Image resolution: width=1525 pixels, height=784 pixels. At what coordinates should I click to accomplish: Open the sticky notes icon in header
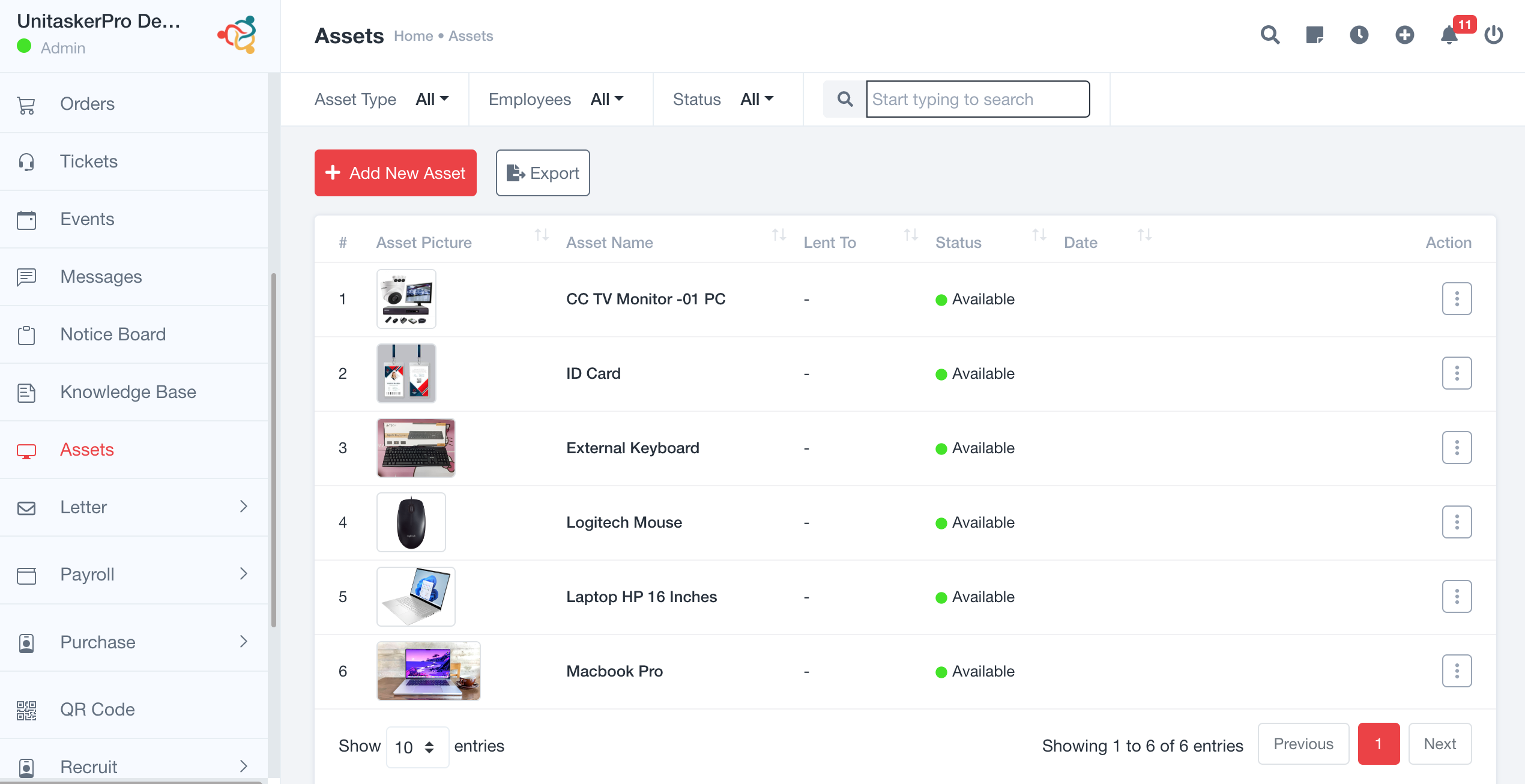[x=1314, y=35]
